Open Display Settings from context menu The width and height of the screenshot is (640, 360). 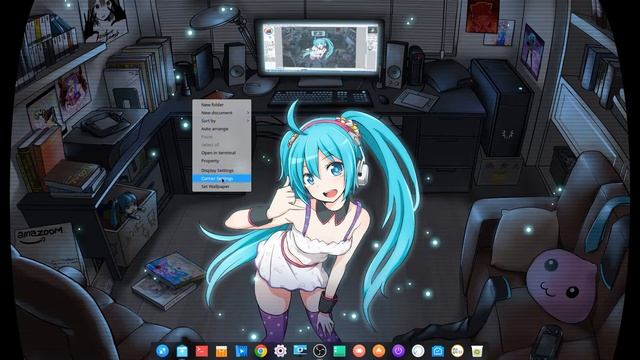pyautogui.click(x=222, y=170)
